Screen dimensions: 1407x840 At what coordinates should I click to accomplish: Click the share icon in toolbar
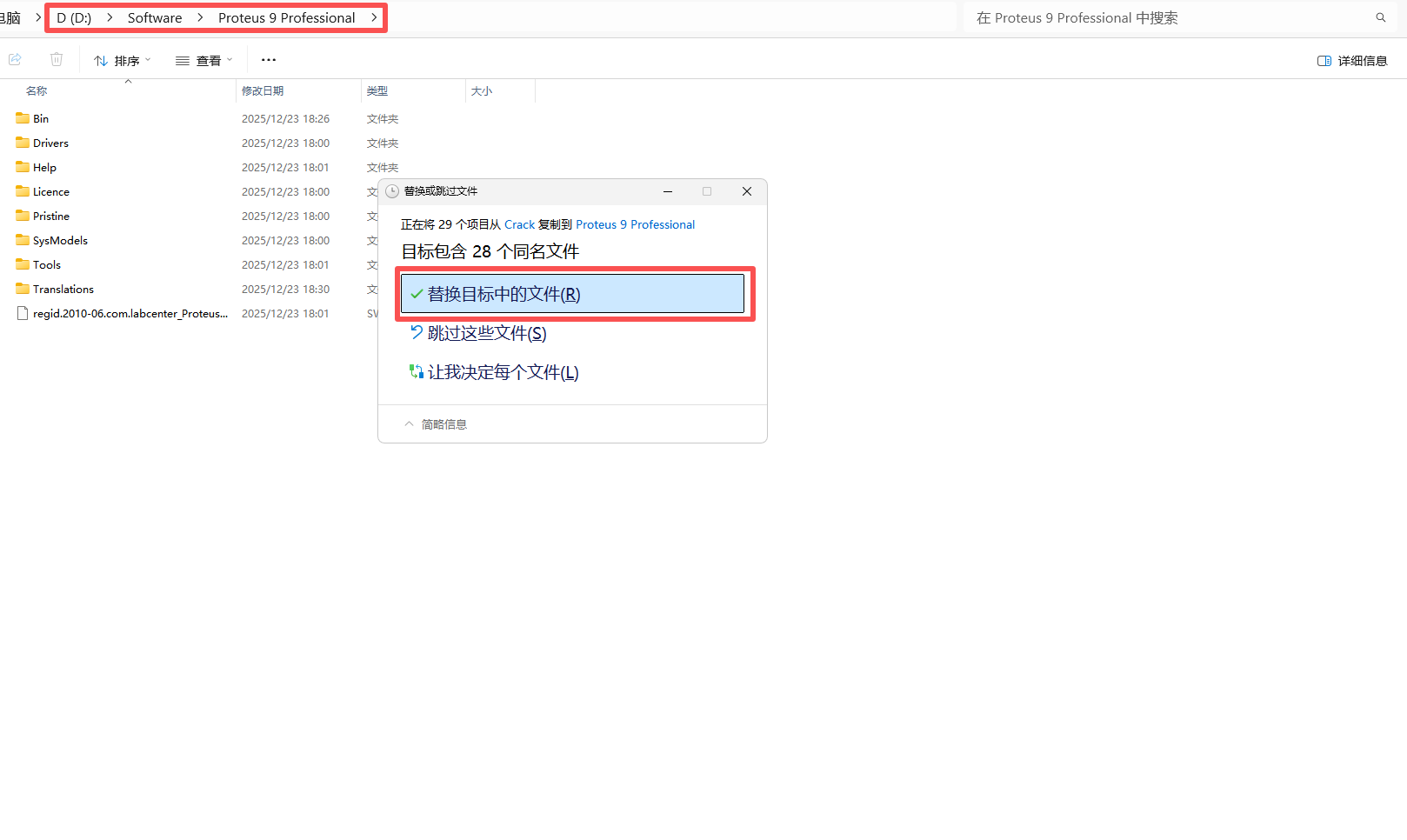[x=15, y=59]
